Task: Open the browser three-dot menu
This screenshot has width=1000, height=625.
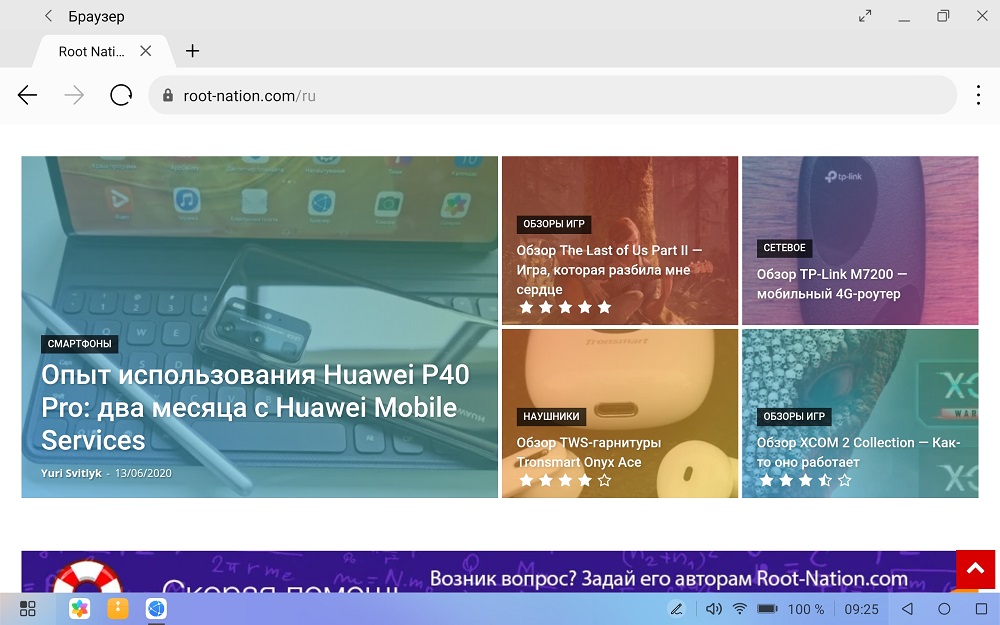Action: (x=978, y=96)
